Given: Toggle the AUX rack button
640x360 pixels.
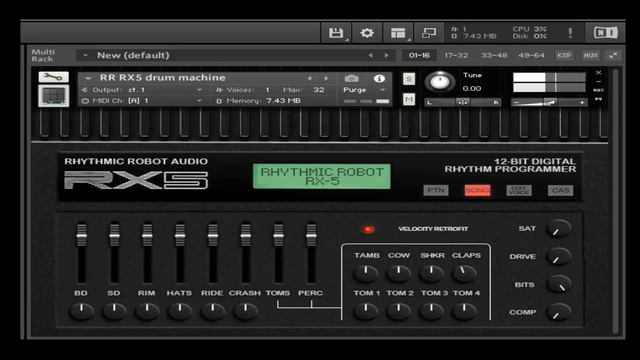Looking at the screenshot, I should 591,56.
